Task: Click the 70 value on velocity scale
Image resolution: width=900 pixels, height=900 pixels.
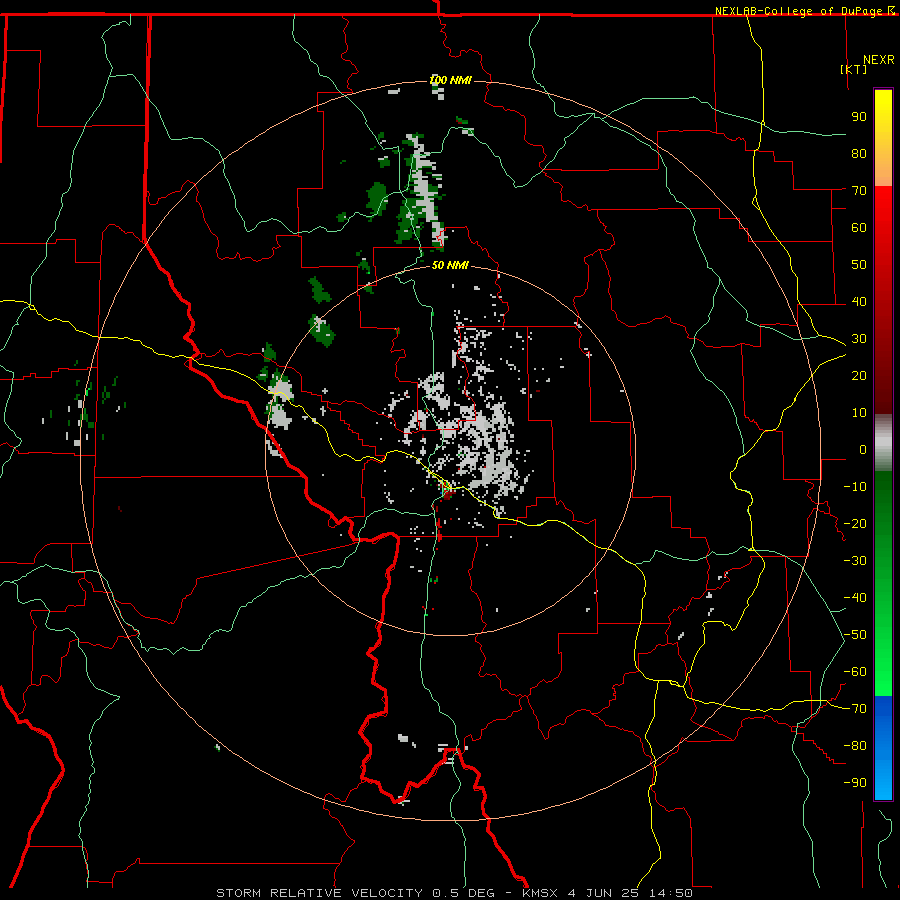Action: click(x=859, y=191)
